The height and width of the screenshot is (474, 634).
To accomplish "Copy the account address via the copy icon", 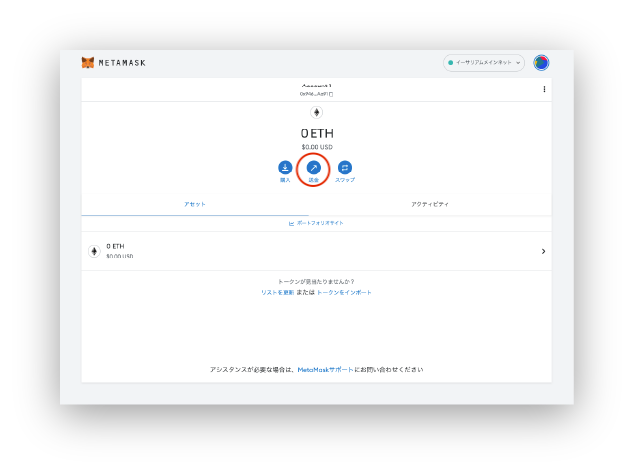I will pyautogui.click(x=331, y=94).
